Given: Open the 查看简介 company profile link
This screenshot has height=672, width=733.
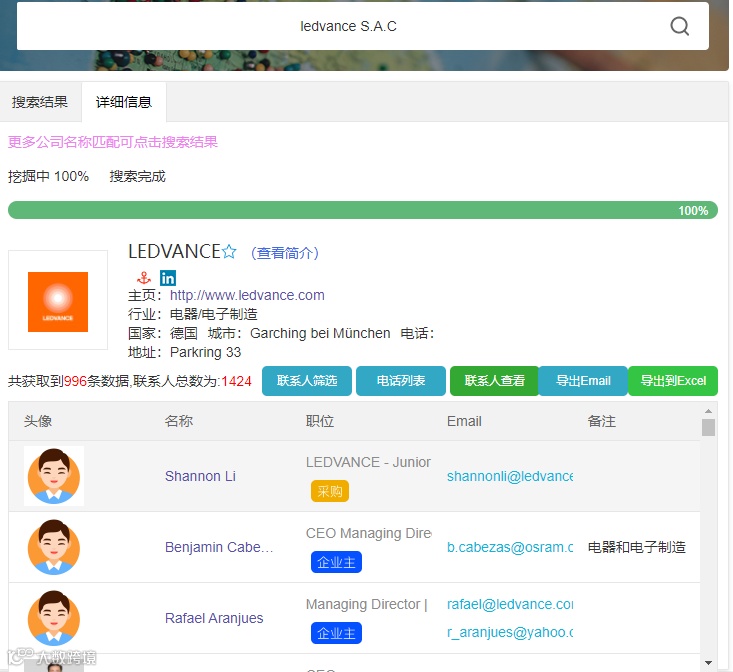Looking at the screenshot, I should click(x=285, y=253).
